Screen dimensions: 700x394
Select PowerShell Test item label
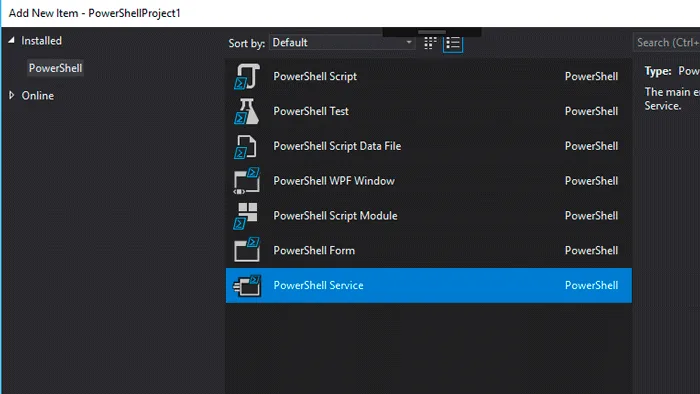click(x=311, y=112)
